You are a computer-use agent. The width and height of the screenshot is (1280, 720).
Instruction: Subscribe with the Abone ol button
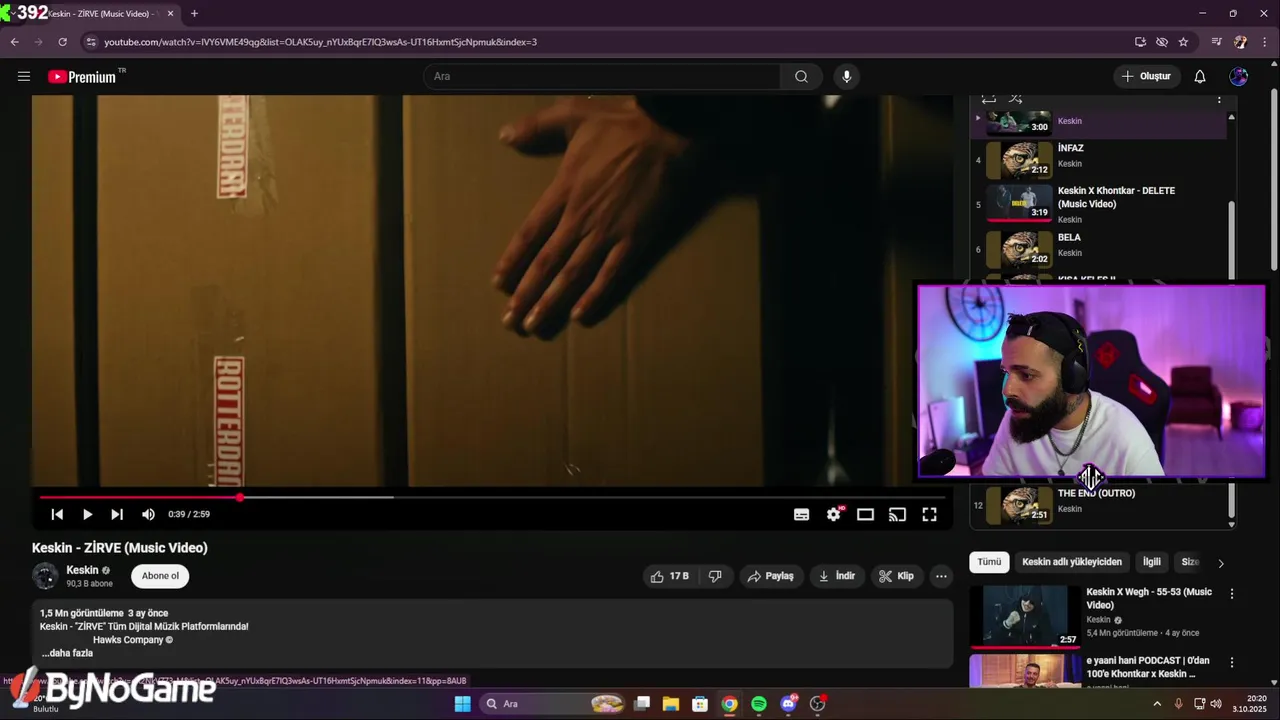(160, 576)
